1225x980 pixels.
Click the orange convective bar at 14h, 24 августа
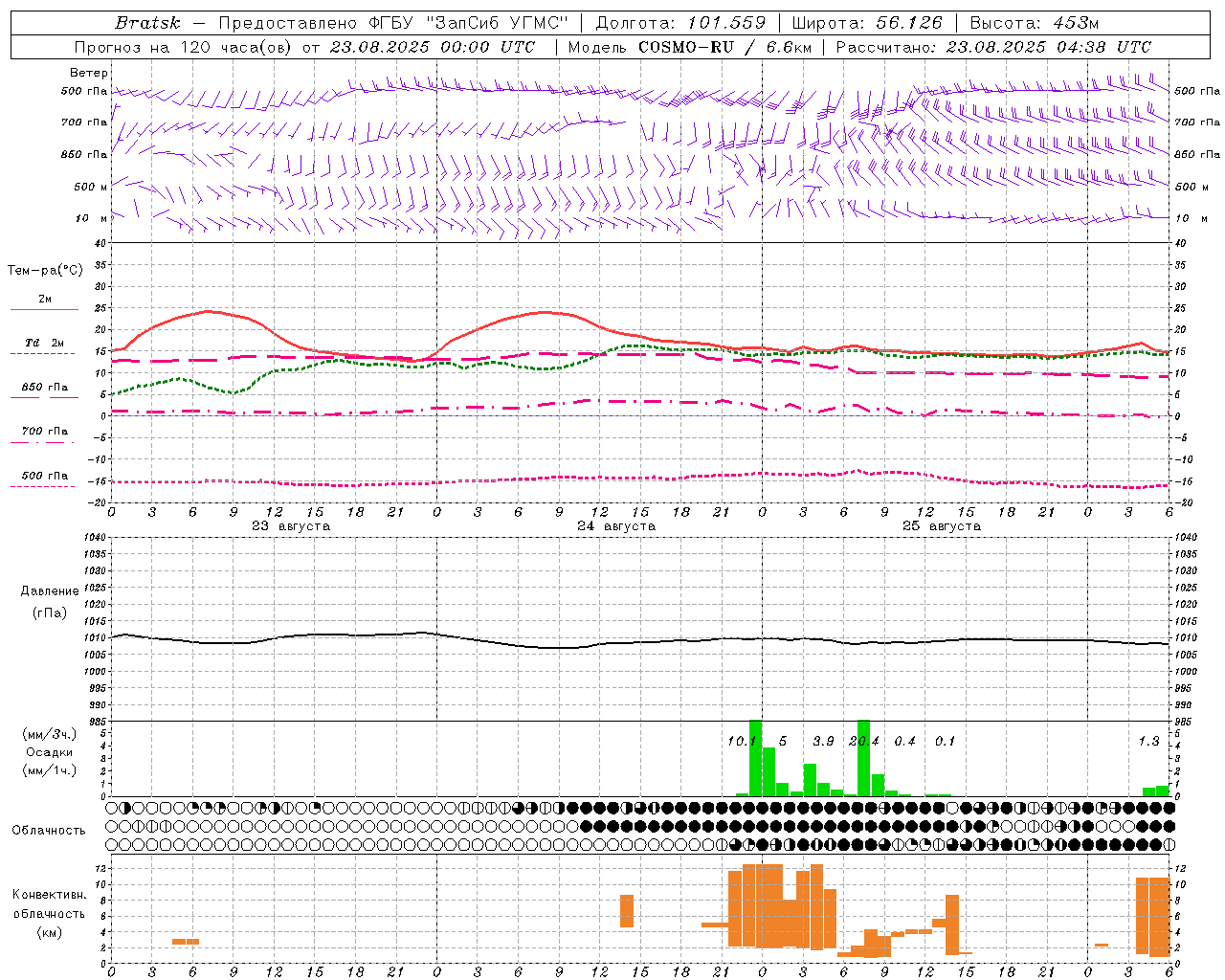(x=627, y=911)
